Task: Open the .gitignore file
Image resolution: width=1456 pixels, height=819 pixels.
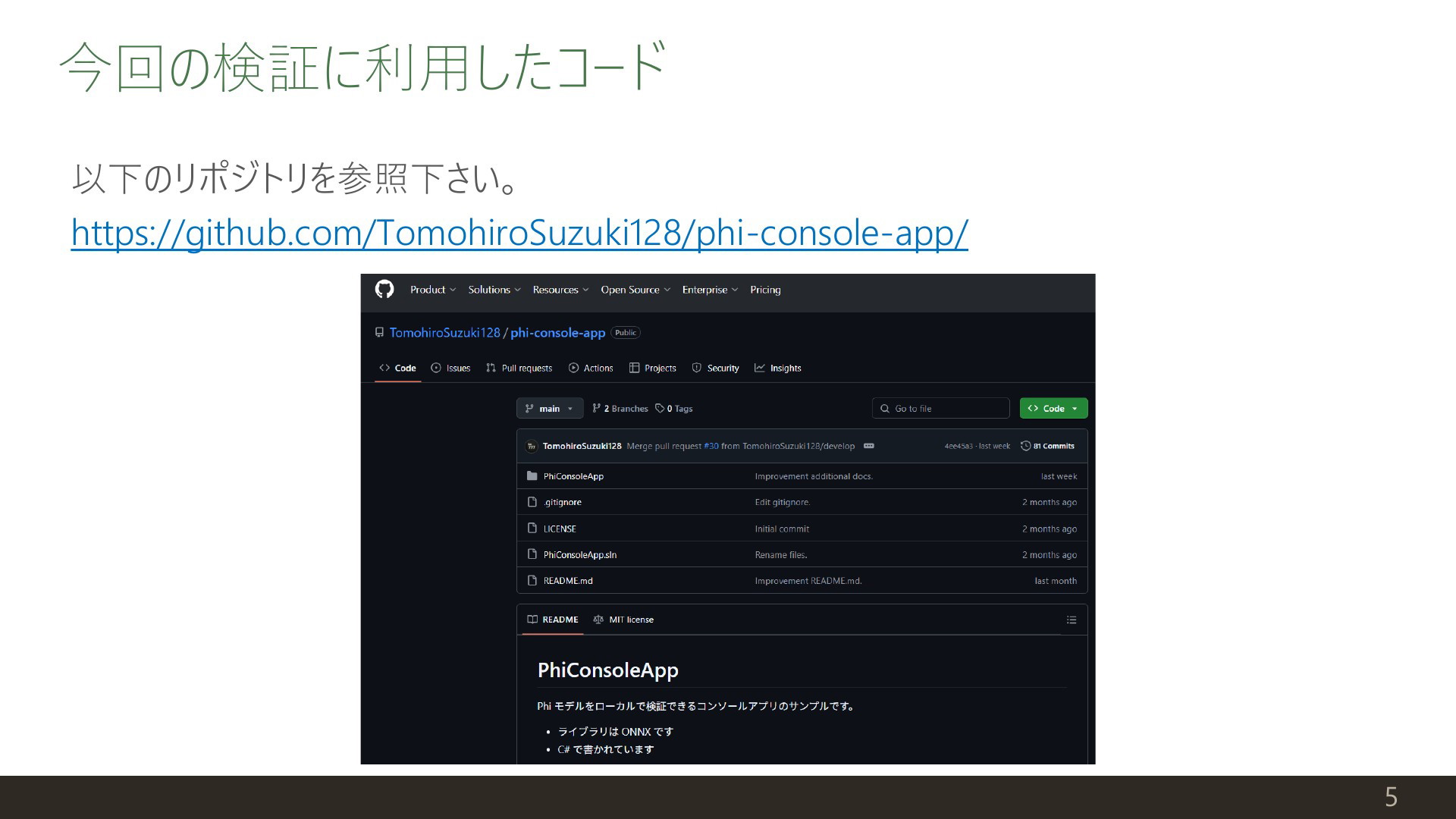Action: point(562,502)
